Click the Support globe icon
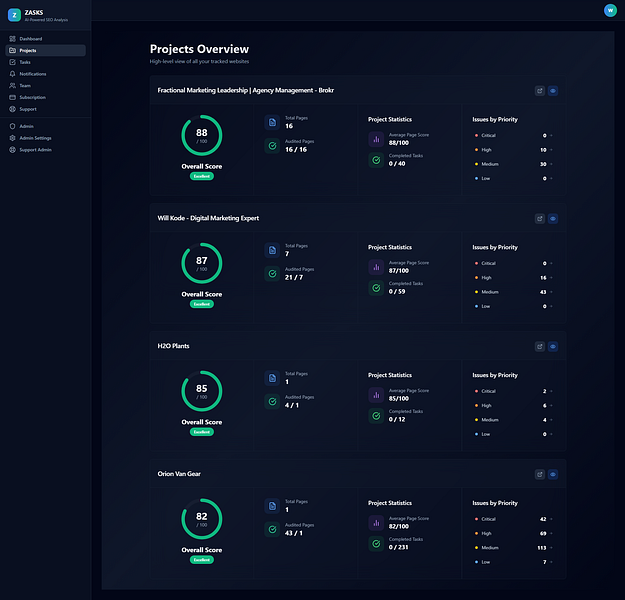Image resolution: width=625 pixels, height=600 pixels. click(x=12, y=109)
